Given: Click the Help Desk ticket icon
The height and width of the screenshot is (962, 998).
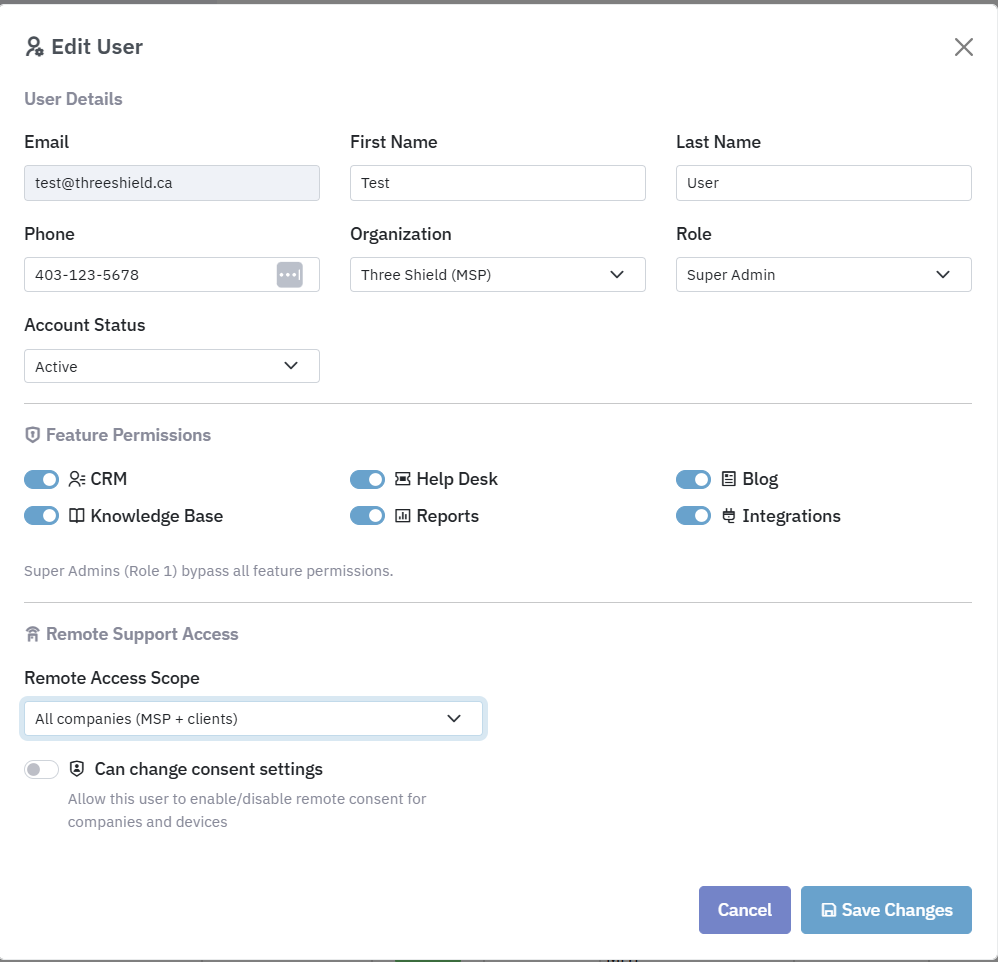Looking at the screenshot, I should (403, 479).
